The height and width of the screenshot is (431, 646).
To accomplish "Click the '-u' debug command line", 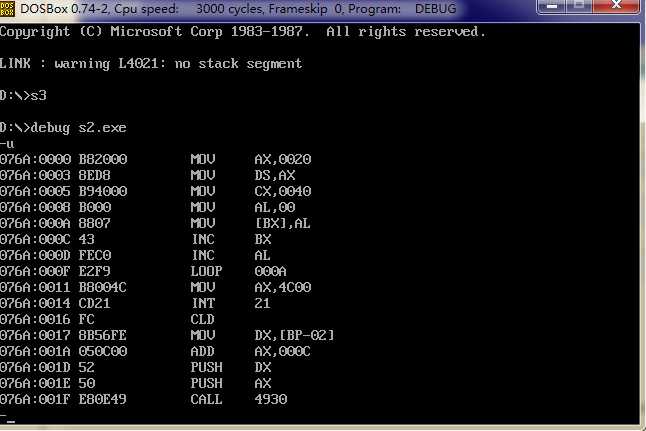I will tap(7, 144).
